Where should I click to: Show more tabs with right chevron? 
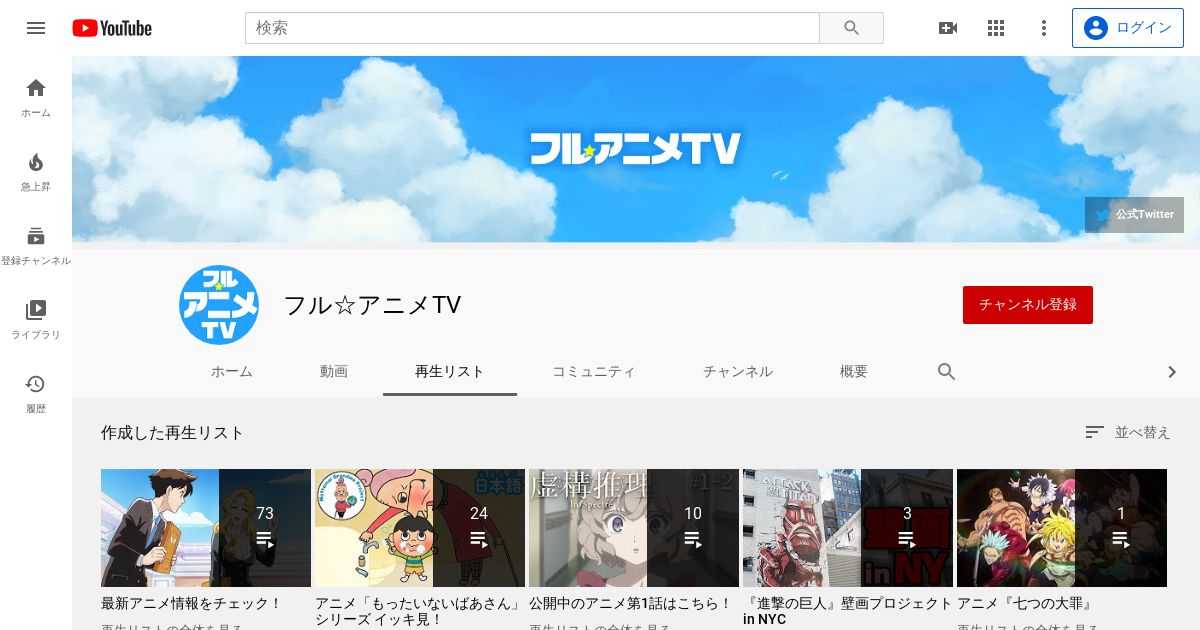click(x=1172, y=372)
